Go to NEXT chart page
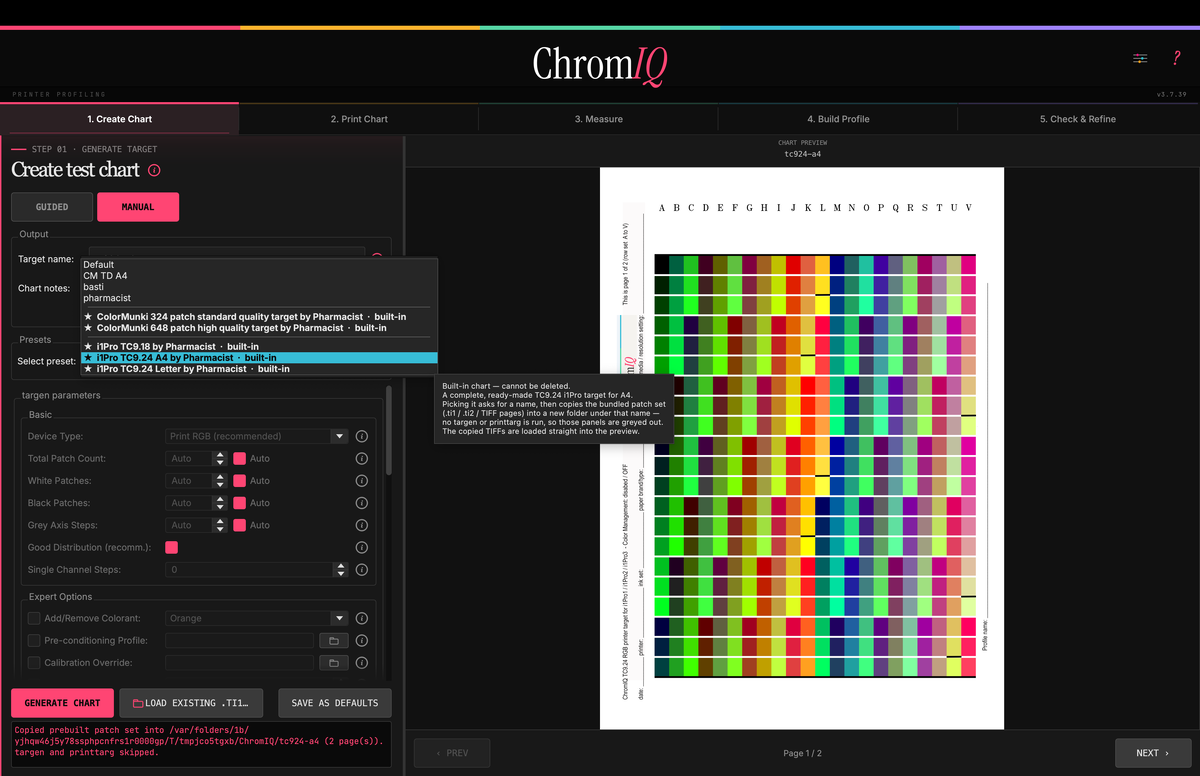Viewport: 1200px width, 776px height. tap(1153, 753)
